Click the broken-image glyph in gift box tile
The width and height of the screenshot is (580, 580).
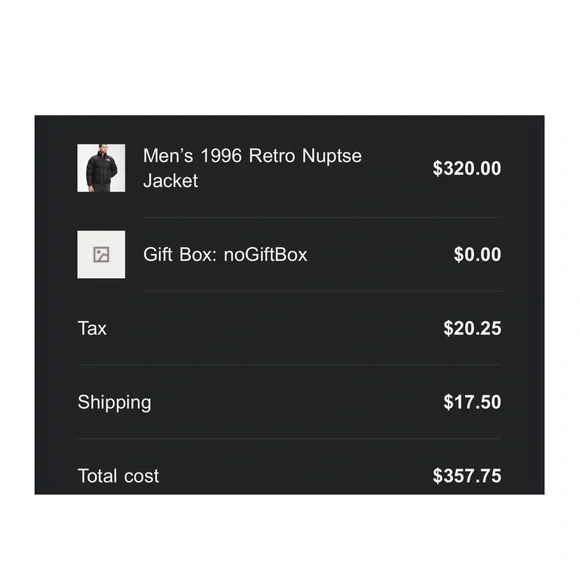coord(101,254)
